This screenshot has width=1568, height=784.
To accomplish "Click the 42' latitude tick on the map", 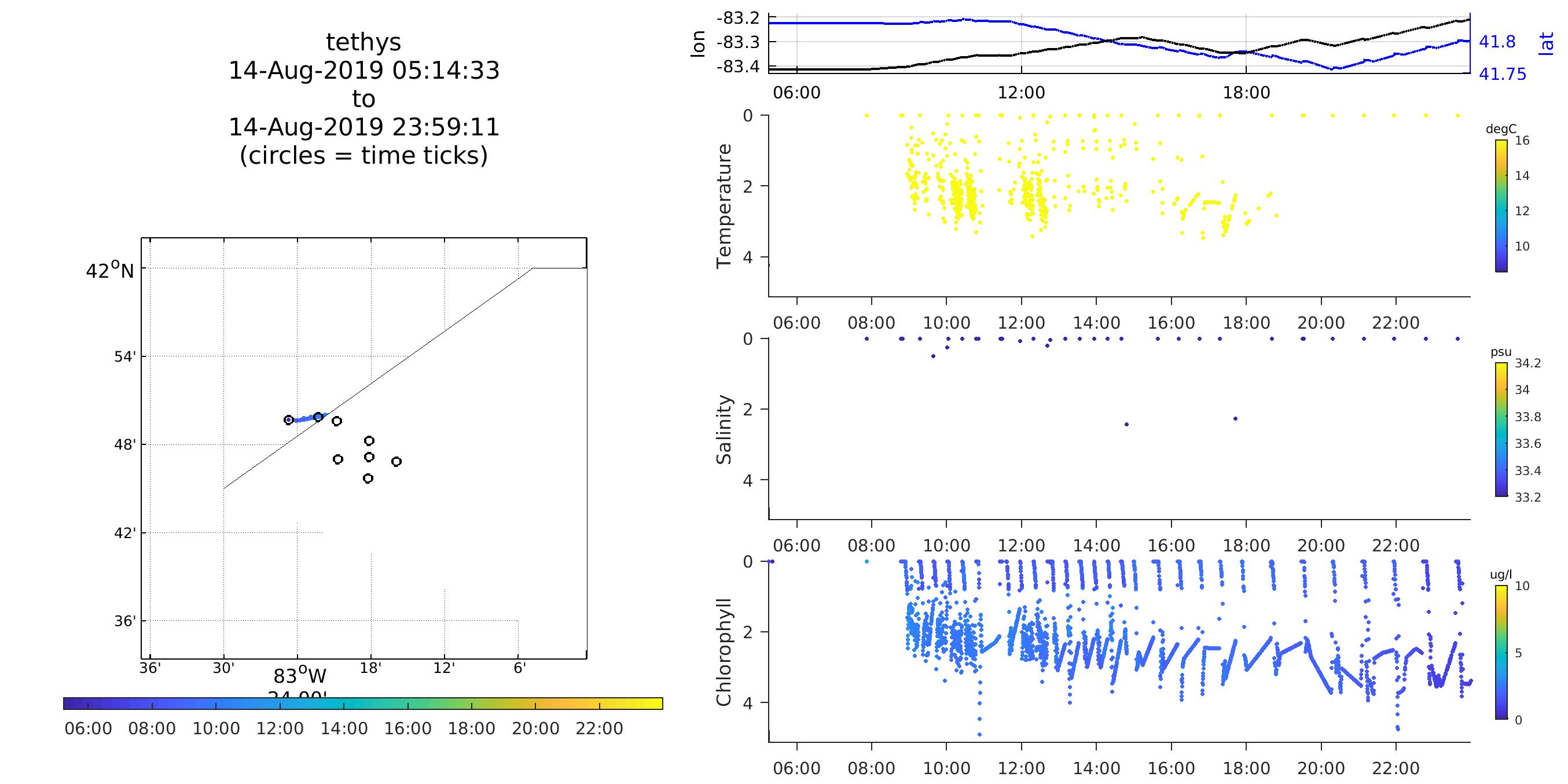I will (x=125, y=533).
